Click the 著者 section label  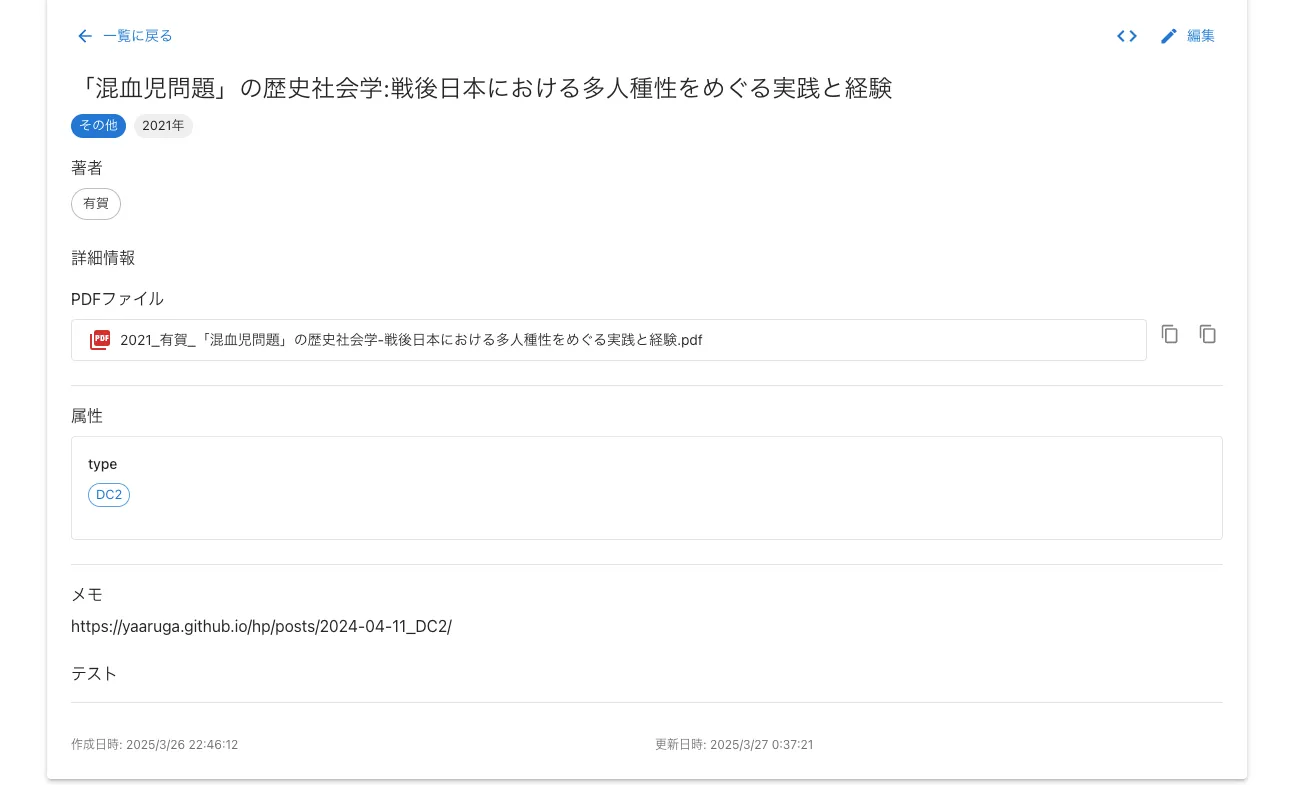pyautogui.click(x=87, y=168)
